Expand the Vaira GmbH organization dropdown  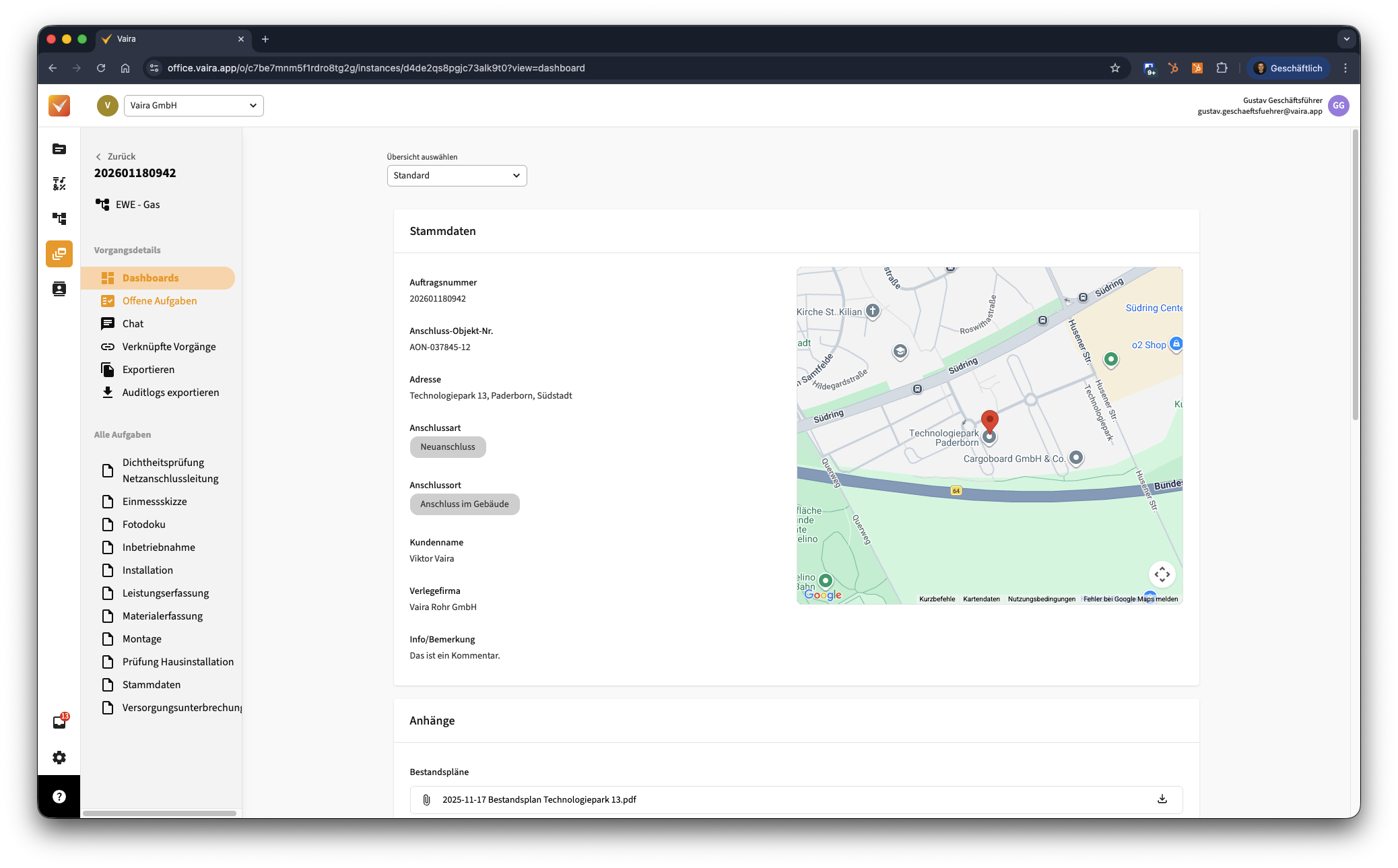tap(194, 106)
